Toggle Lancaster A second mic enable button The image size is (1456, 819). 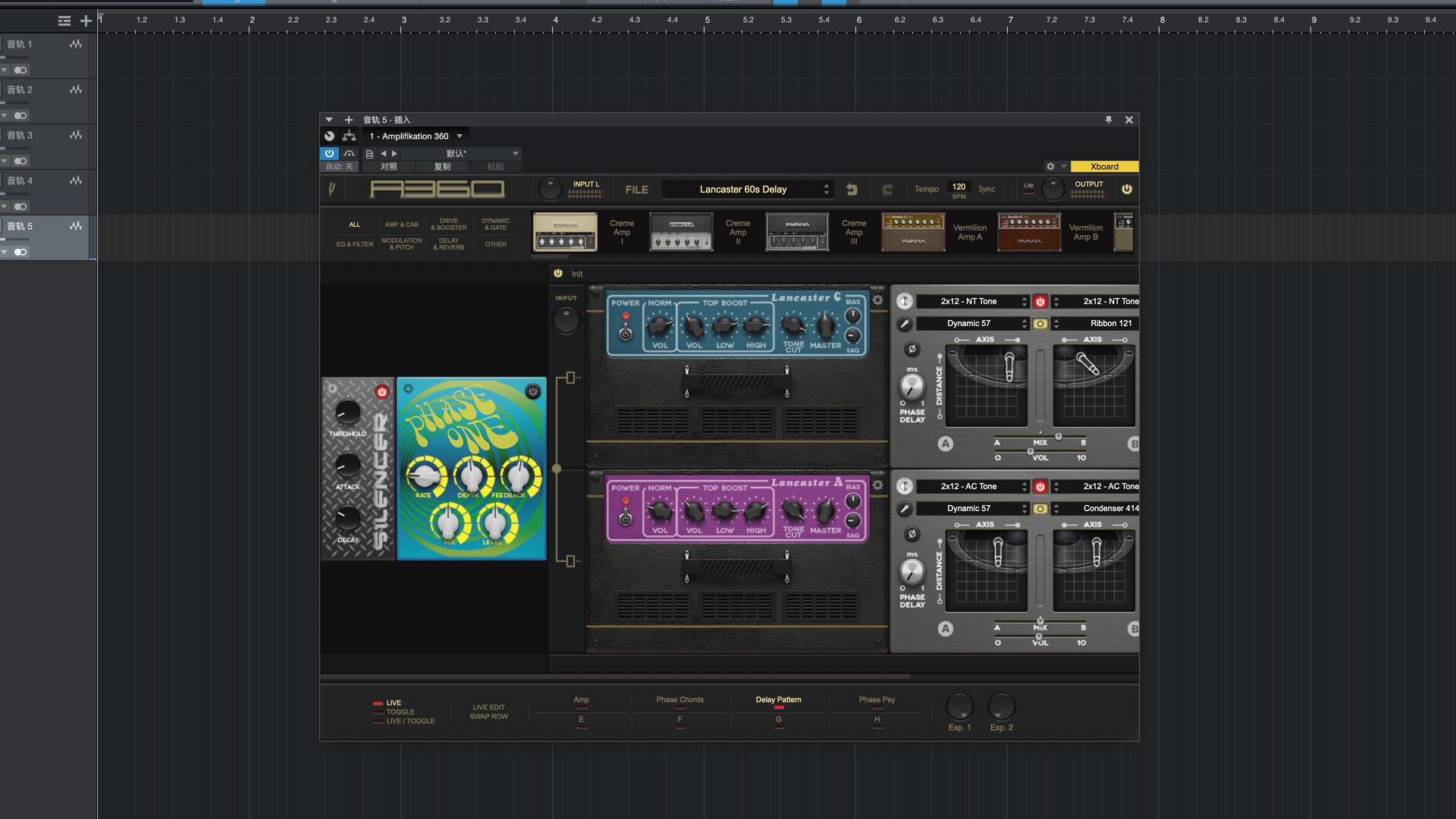tap(1040, 509)
